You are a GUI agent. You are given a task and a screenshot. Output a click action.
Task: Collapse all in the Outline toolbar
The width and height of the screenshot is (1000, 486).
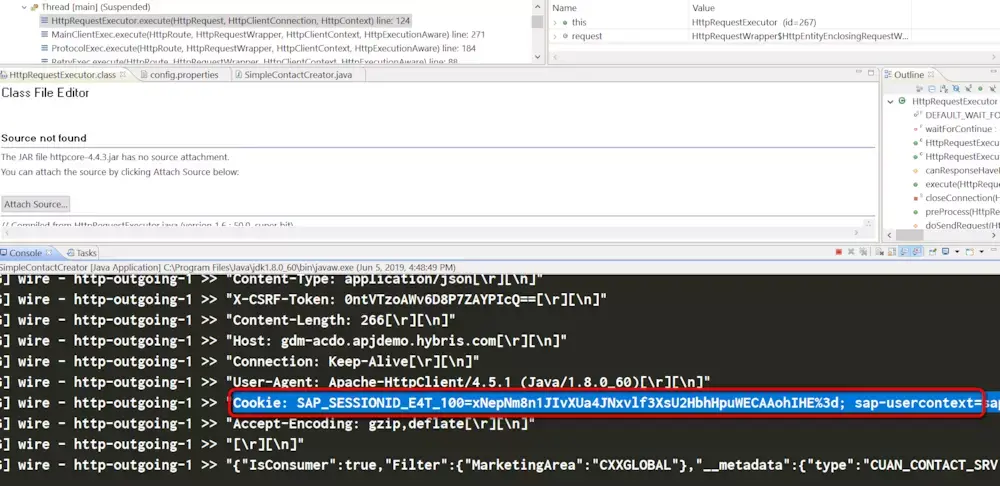932,89
